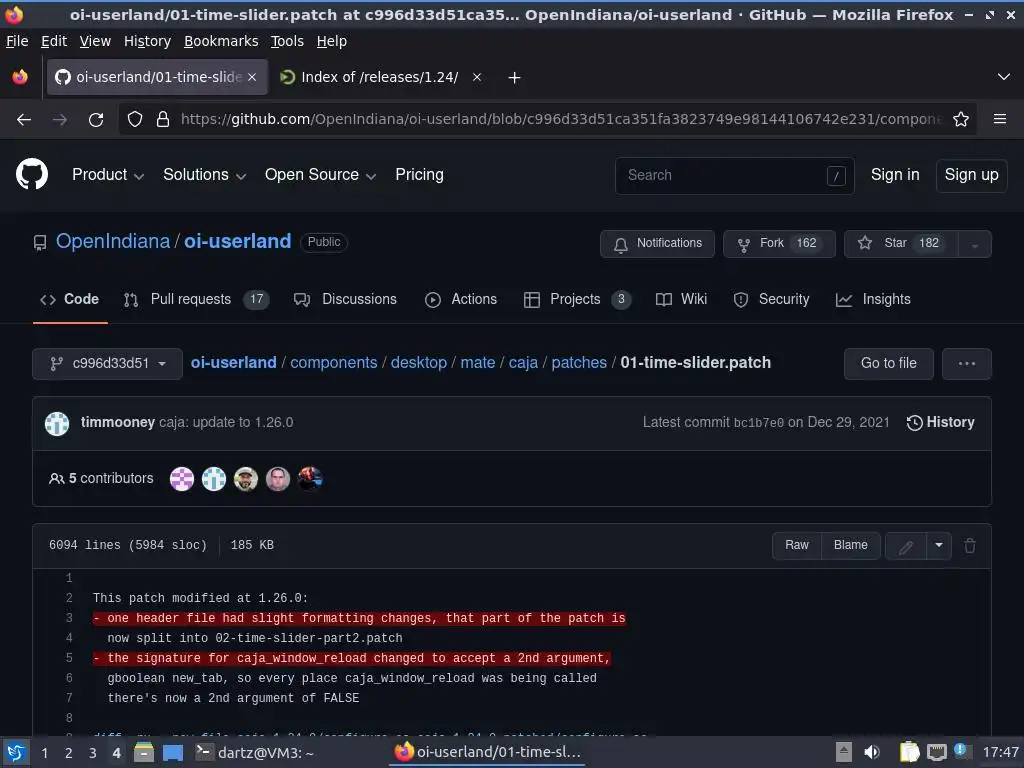Click timmooney's avatar beside commit message

(x=57, y=423)
